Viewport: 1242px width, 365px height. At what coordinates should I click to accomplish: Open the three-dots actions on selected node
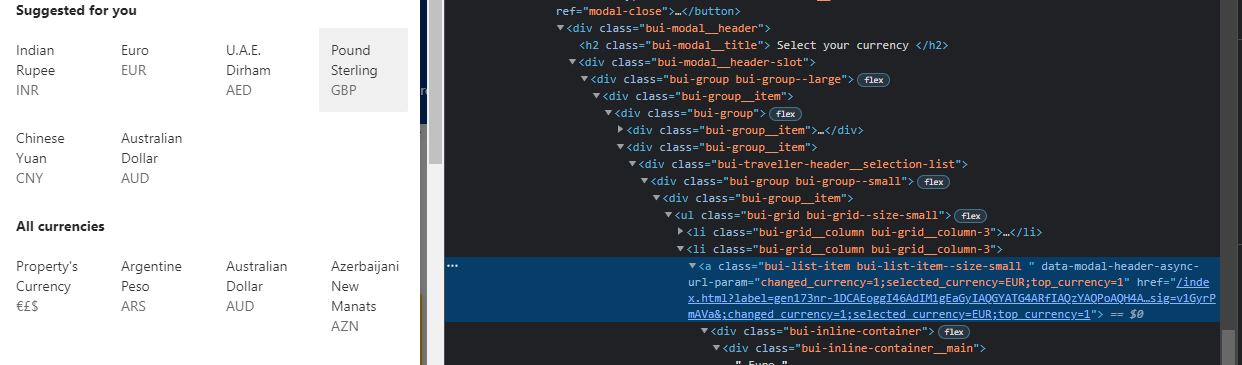point(453,266)
